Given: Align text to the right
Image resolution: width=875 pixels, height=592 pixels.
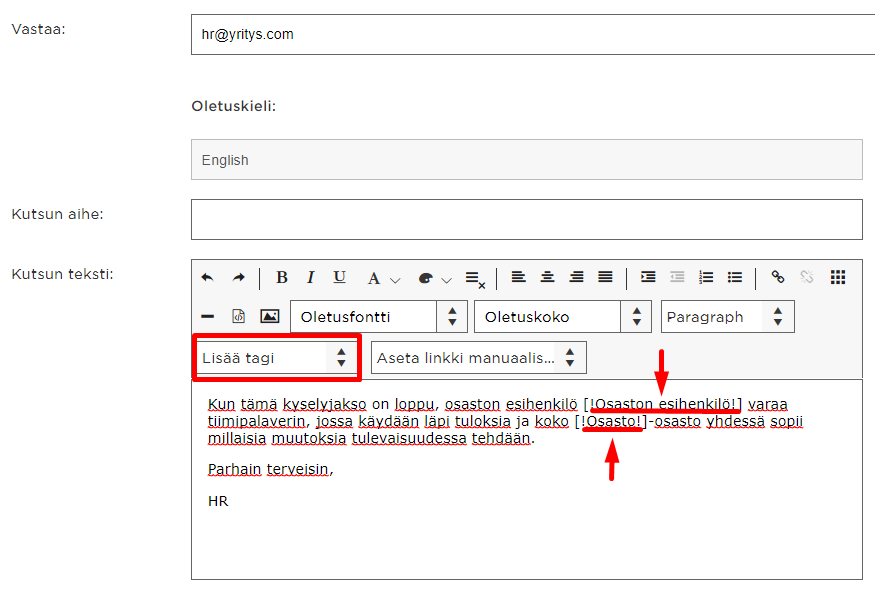Looking at the screenshot, I should tap(576, 277).
